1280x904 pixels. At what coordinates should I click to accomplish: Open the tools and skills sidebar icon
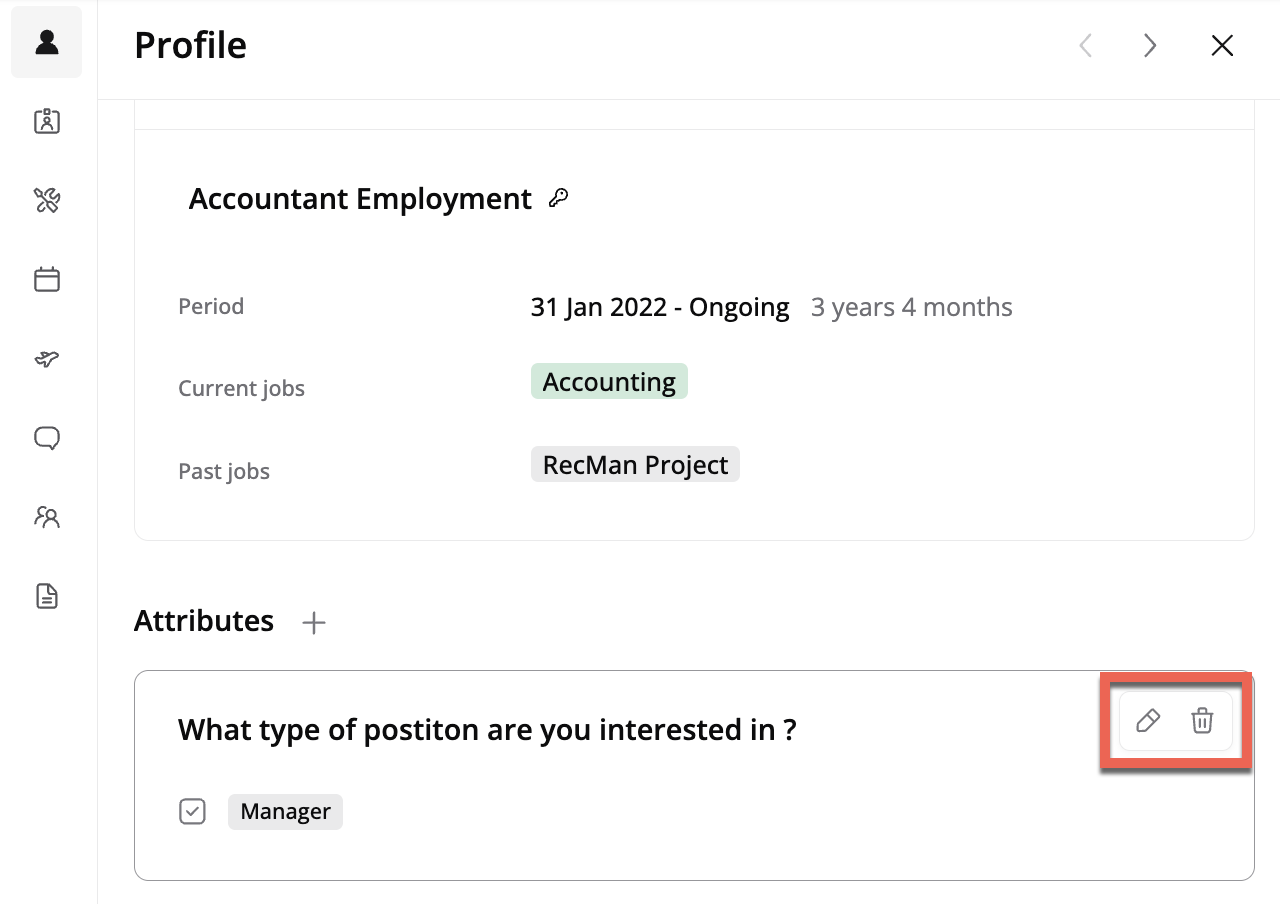click(x=47, y=200)
